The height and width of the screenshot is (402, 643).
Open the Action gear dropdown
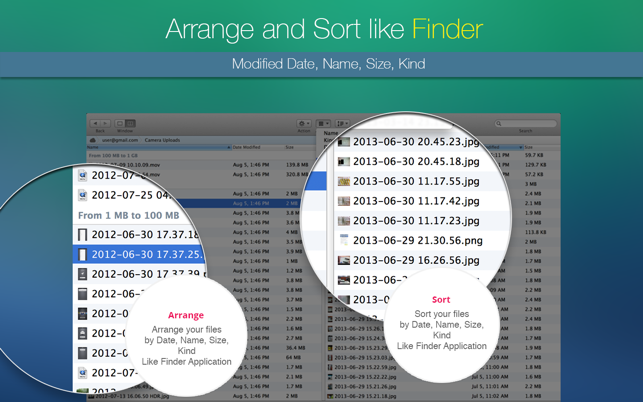[x=304, y=123]
